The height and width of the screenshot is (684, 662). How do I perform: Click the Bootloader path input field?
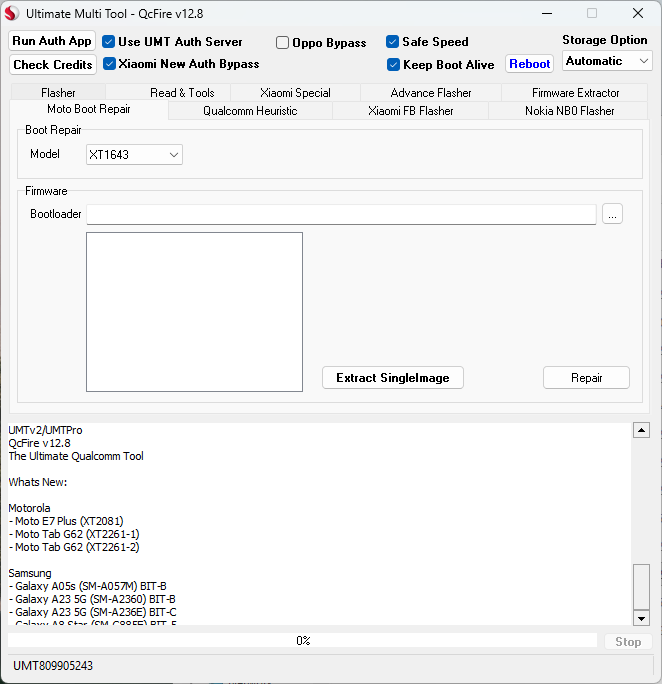(341, 214)
